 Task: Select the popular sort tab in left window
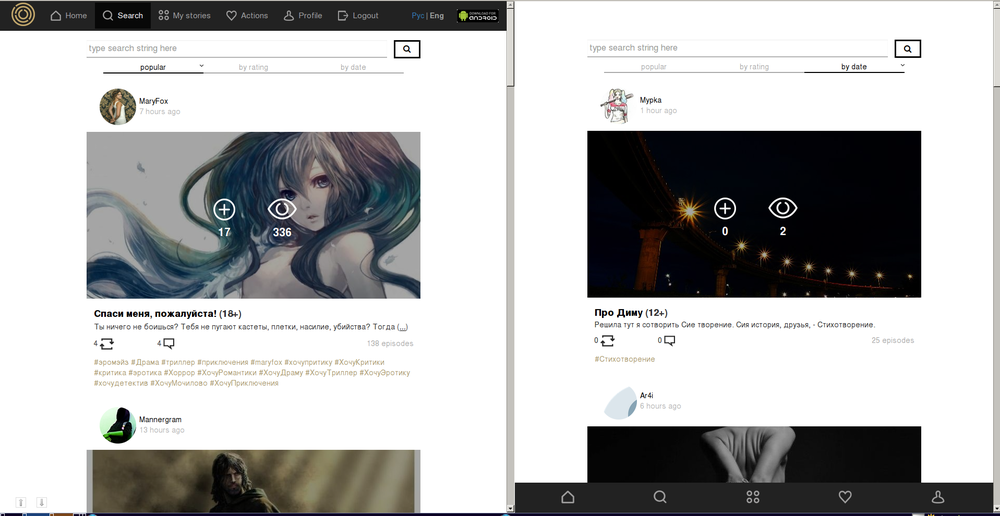point(153,67)
